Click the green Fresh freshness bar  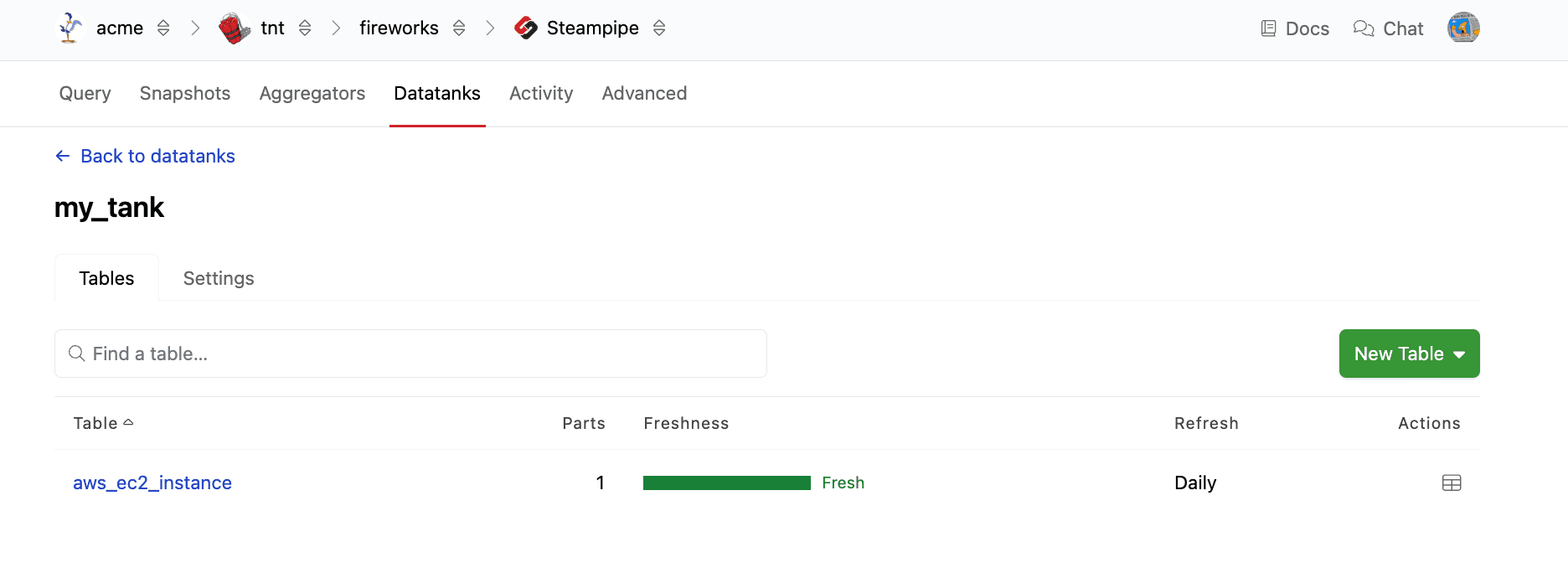click(x=726, y=483)
